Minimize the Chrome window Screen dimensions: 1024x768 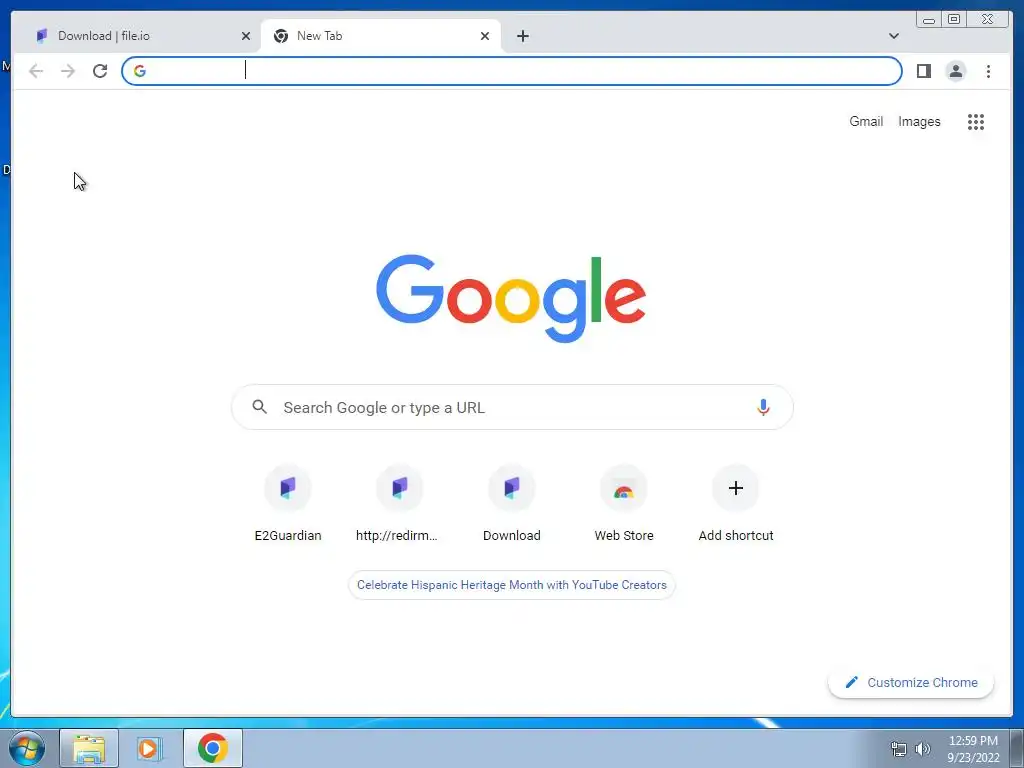pos(929,20)
